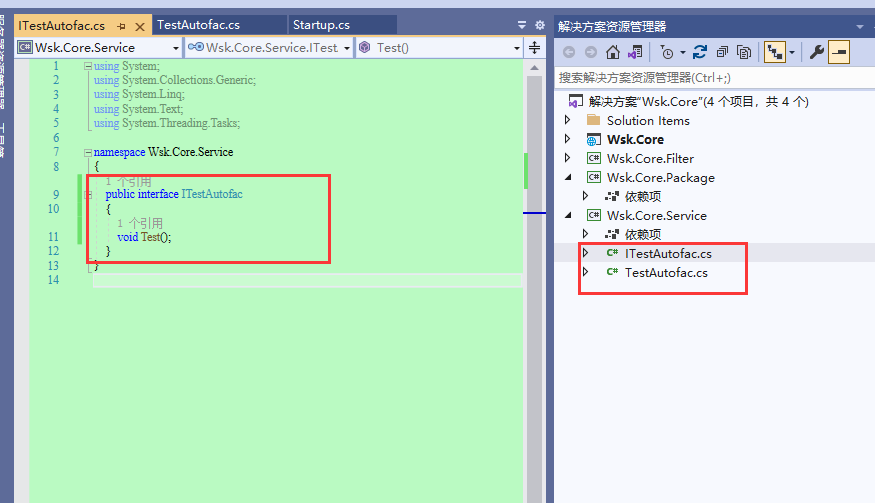Select TestAutofac.cs in Solution Explorer

click(x=666, y=272)
